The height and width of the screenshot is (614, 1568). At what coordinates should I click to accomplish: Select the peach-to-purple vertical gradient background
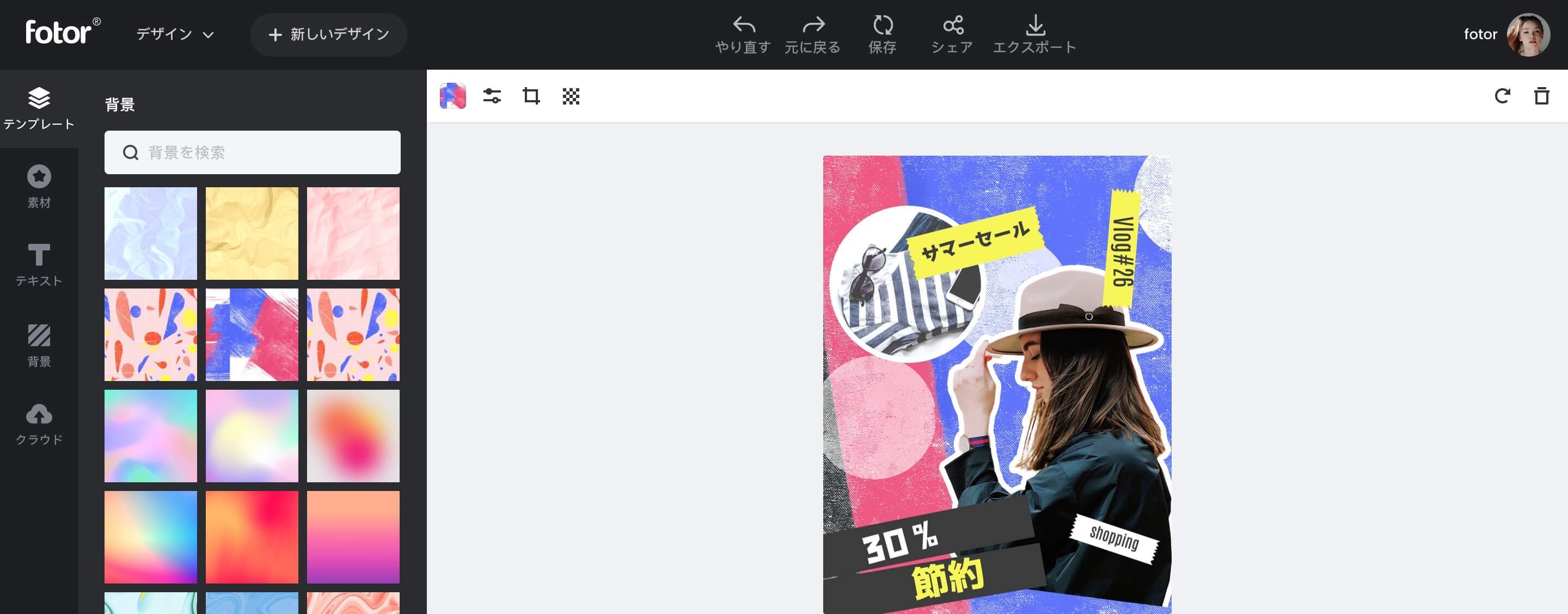(353, 537)
